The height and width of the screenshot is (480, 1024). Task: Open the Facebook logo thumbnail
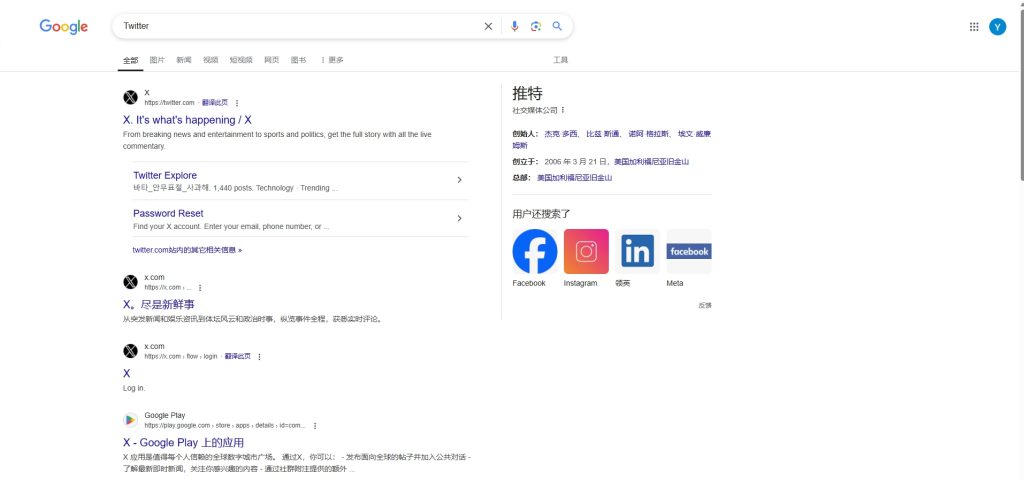pos(535,251)
